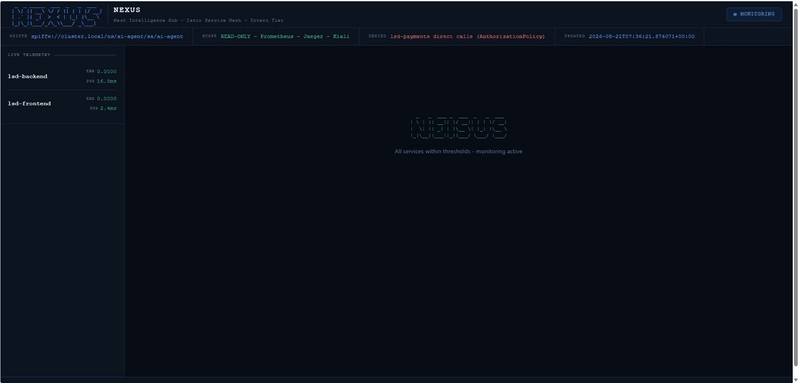This screenshot has width=799, height=383.
Task: Click the large center NEXUS ASCII logo
Action: coord(459,128)
